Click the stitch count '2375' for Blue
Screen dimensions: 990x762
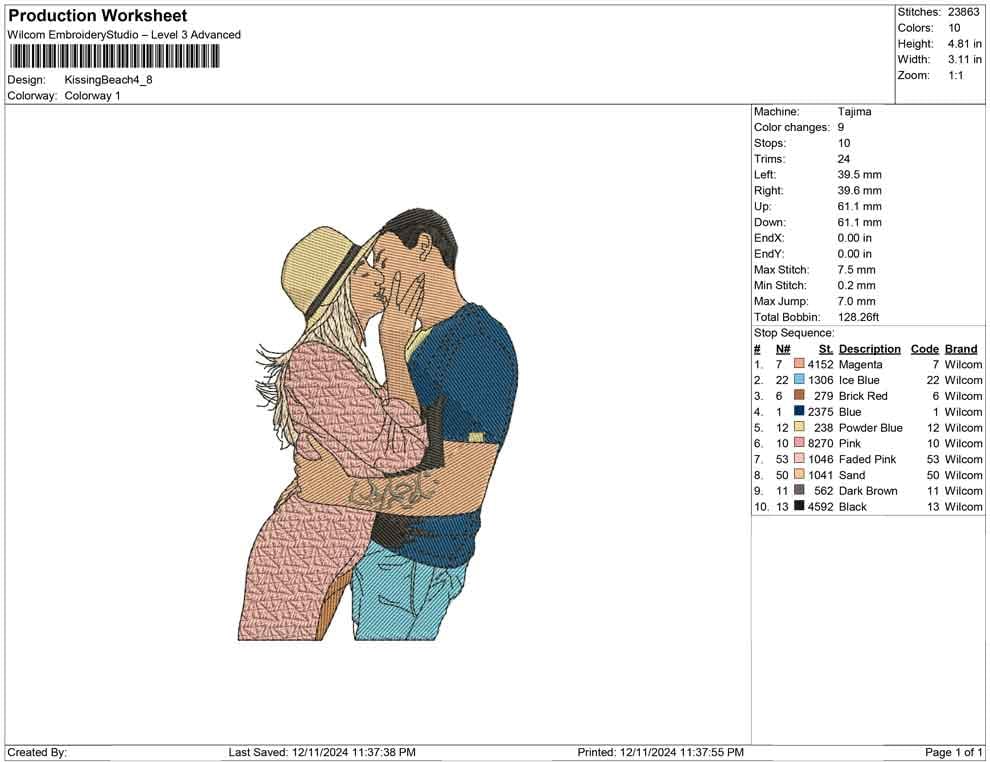(x=820, y=412)
